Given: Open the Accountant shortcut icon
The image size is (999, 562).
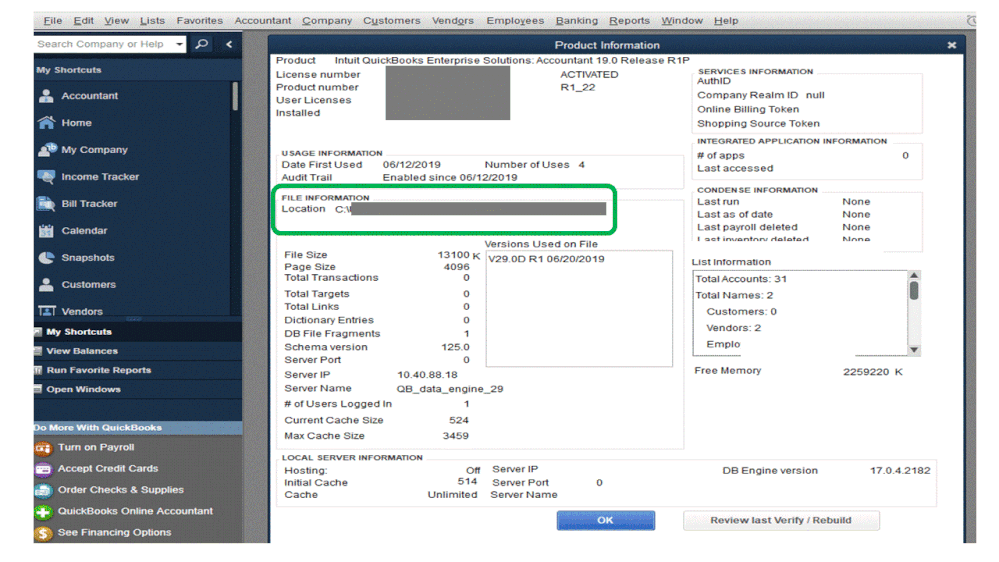Looking at the screenshot, I should 46,96.
